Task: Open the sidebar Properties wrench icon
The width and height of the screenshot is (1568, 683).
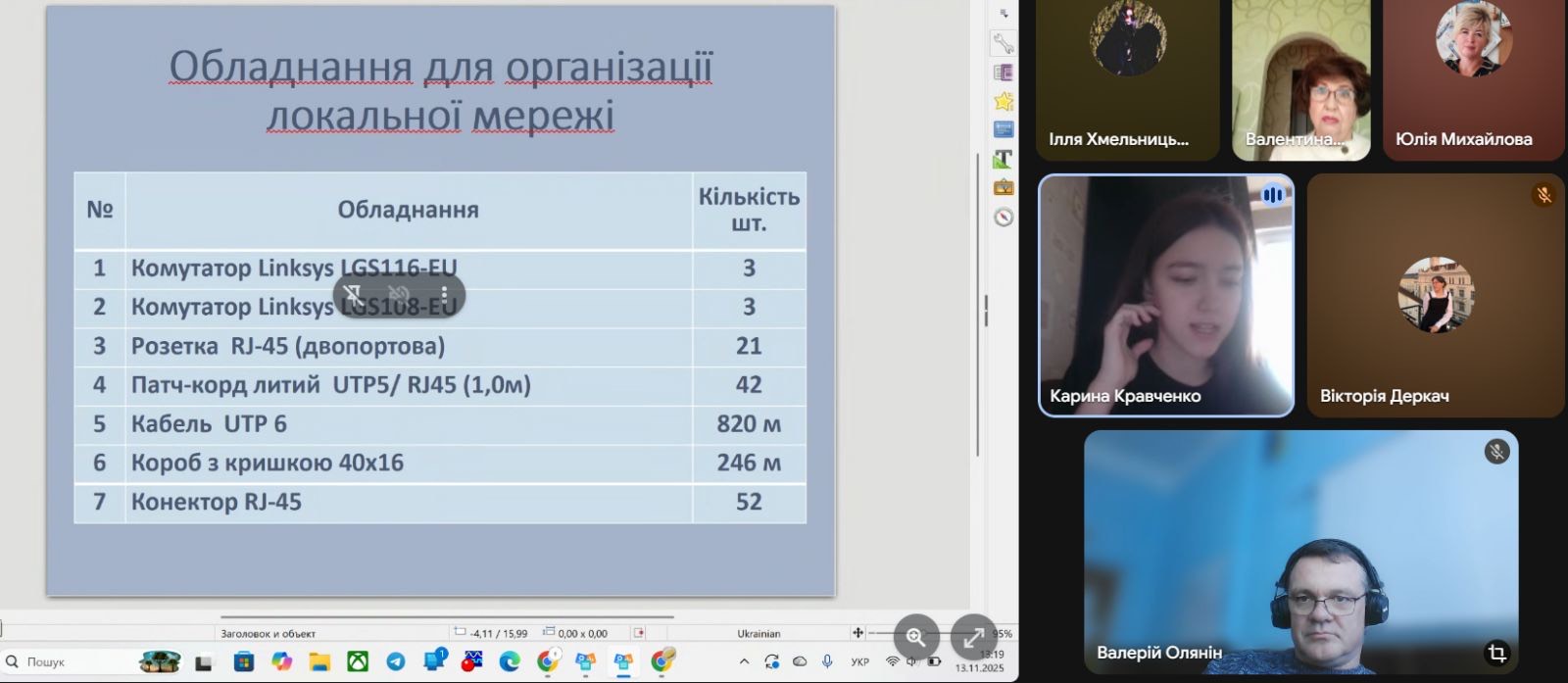Action: [x=1003, y=43]
